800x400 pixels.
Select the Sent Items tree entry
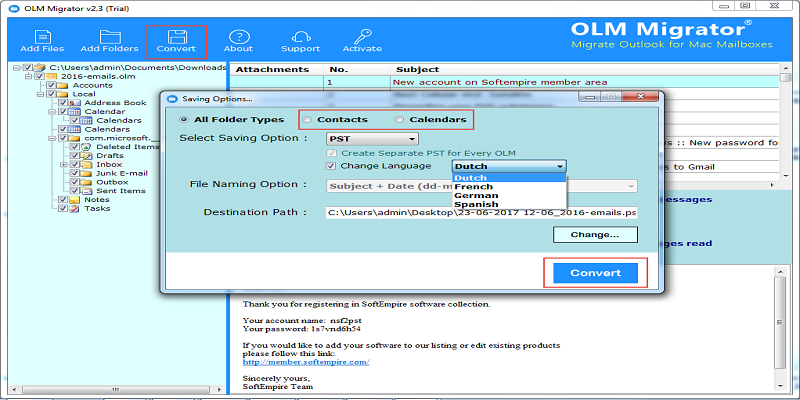pos(121,191)
